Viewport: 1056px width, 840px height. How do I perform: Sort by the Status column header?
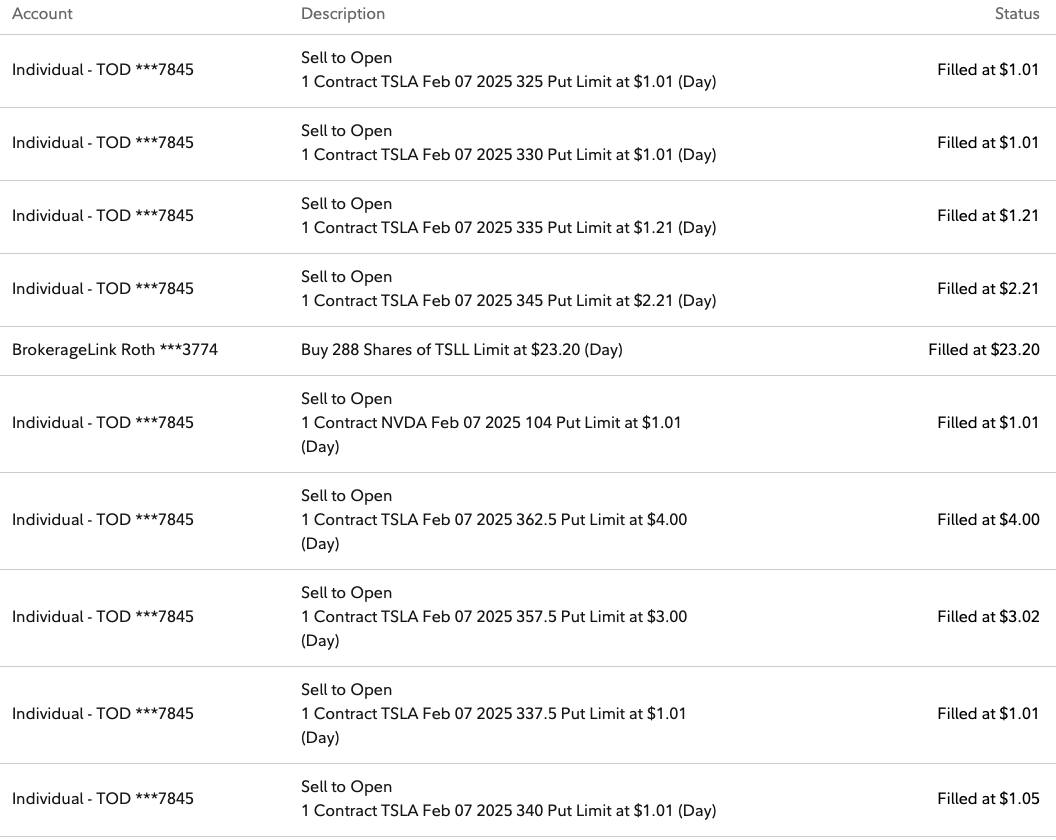point(1016,14)
